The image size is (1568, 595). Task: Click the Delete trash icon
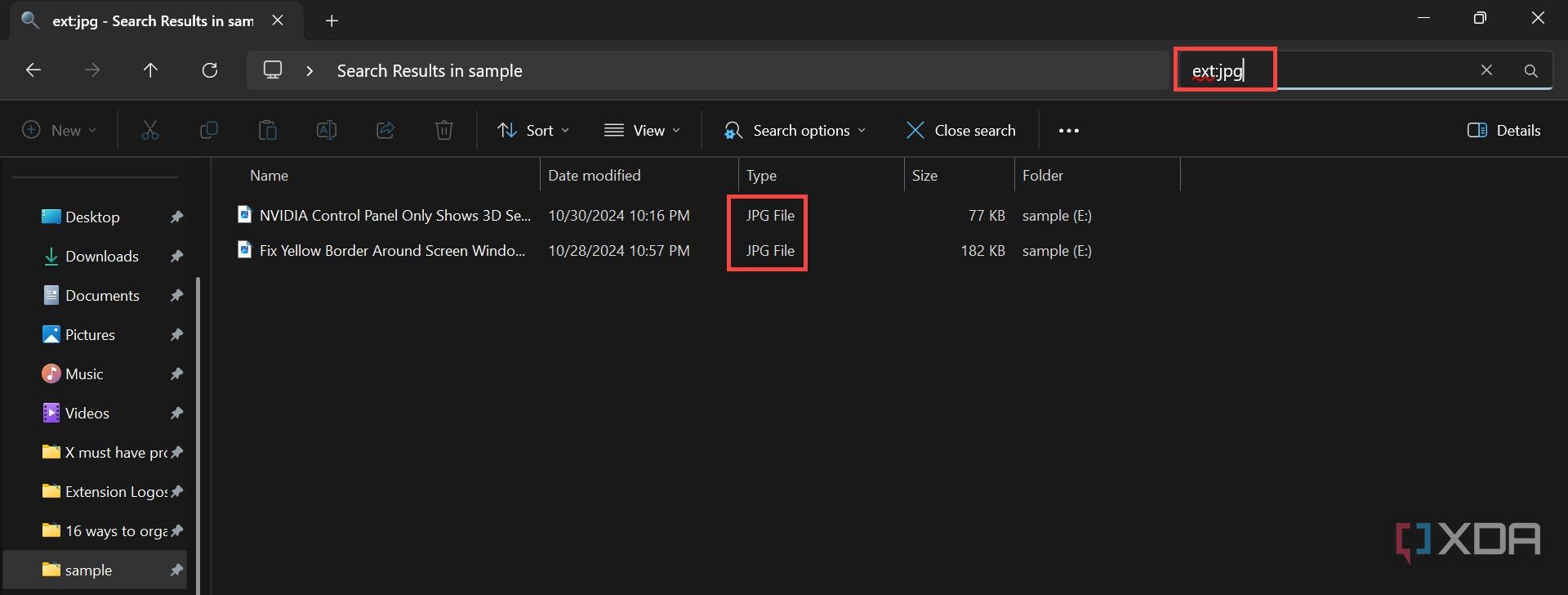[444, 130]
